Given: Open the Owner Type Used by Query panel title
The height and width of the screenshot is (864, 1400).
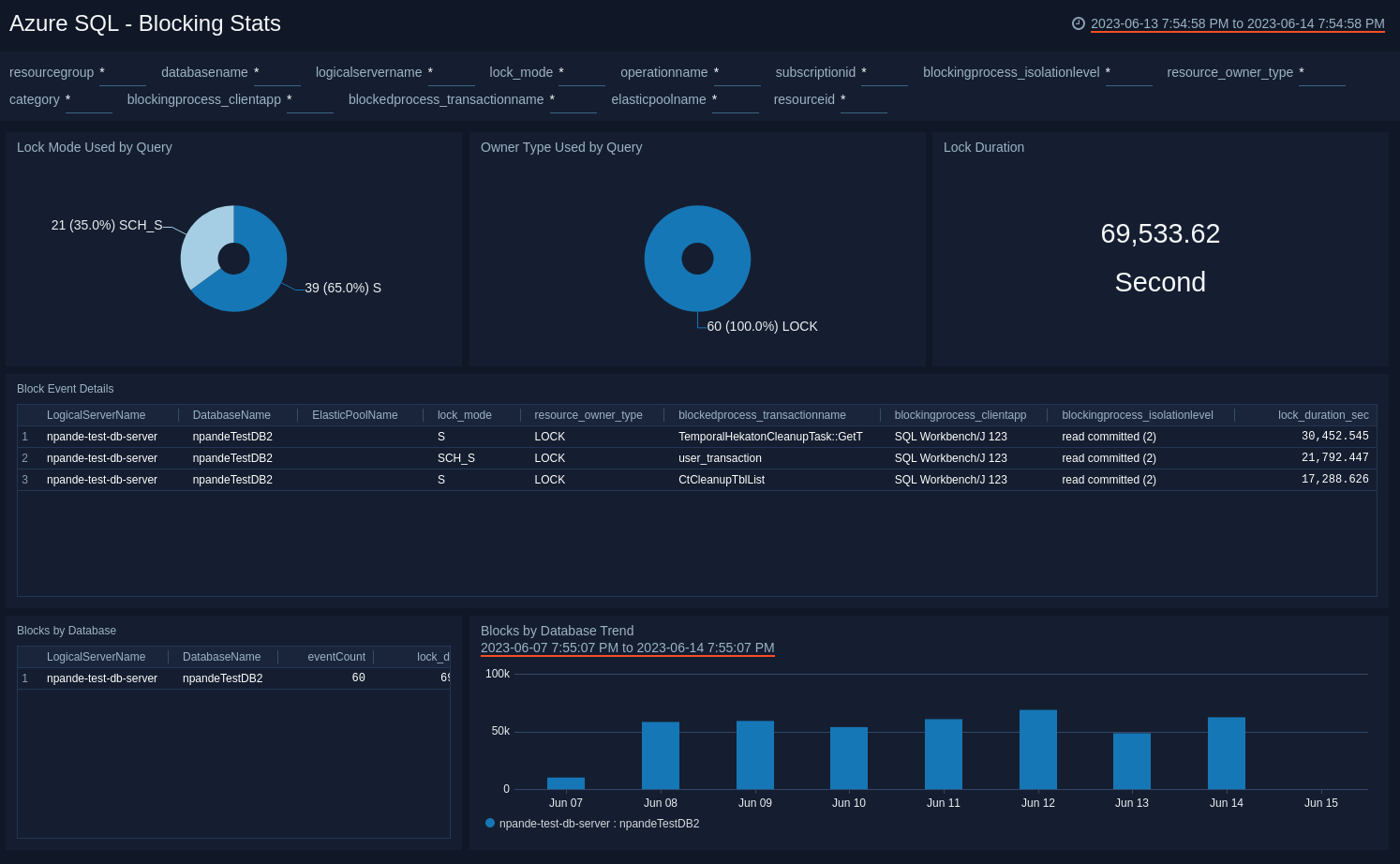Looking at the screenshot, I should click(x=561, y=147).
